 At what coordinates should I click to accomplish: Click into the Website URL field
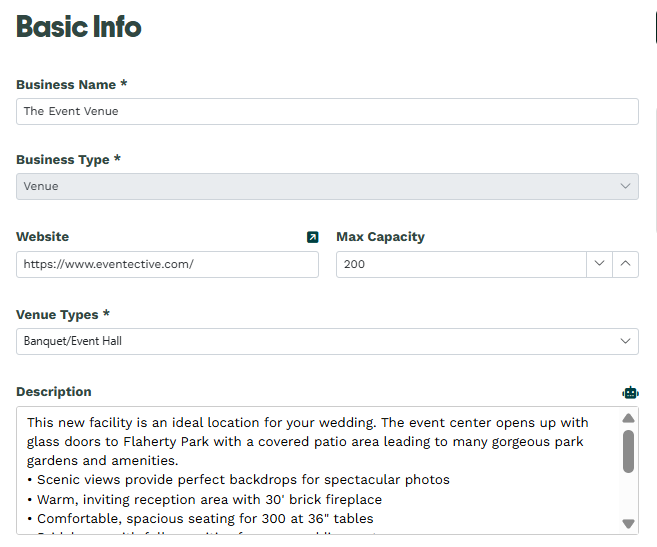pos(167,264)
